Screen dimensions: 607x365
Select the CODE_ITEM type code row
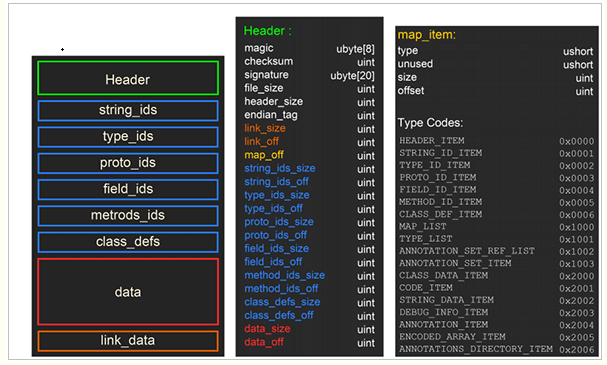[x=497, y=288]
